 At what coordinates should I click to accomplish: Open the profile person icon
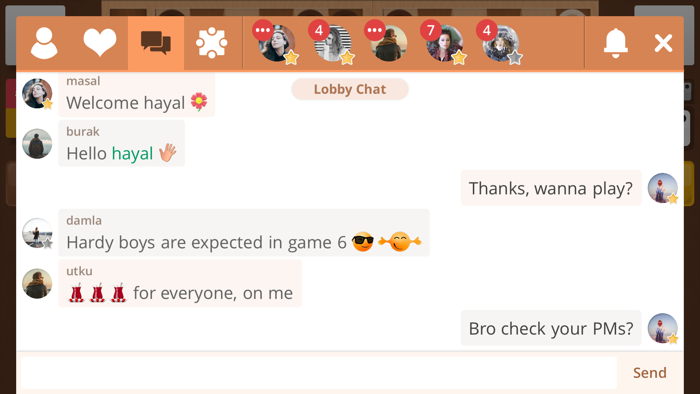coord(44,43)
